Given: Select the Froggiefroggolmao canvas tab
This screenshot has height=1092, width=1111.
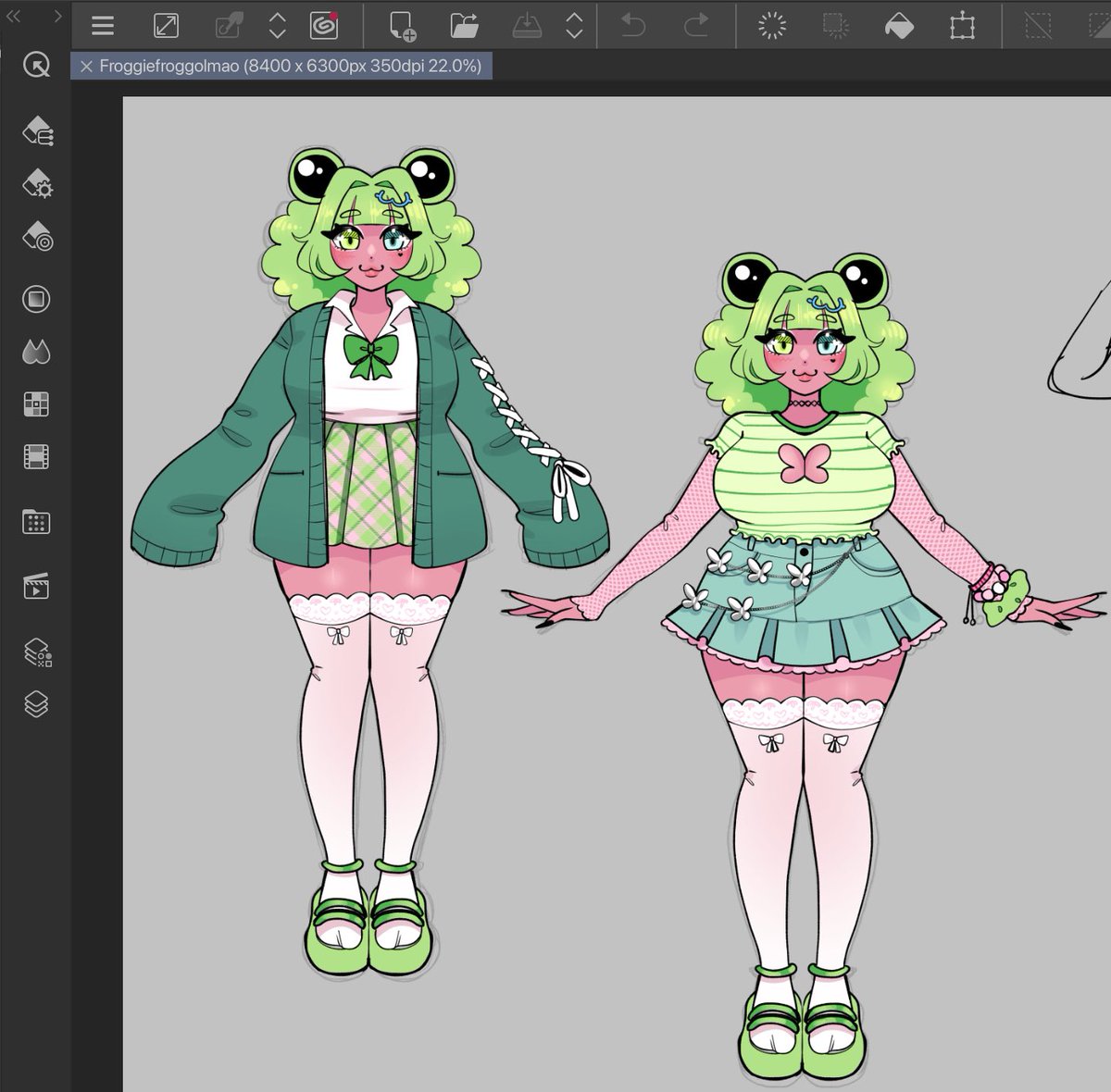Looking at the screenshot, I should coord(281,66).
